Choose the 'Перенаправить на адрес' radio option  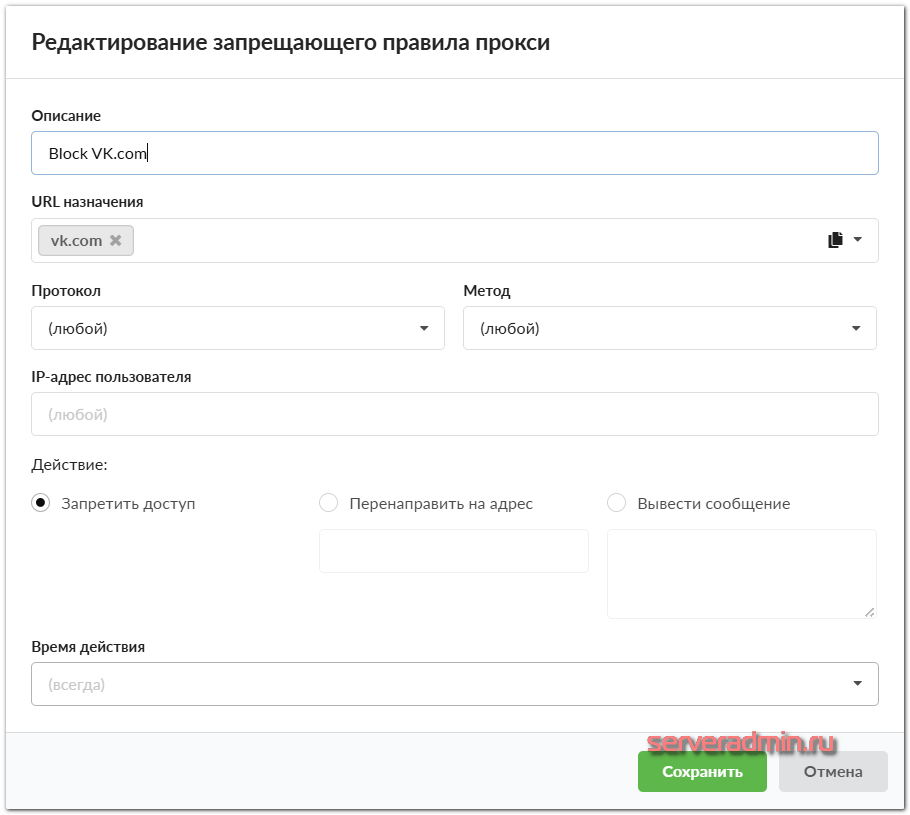(328, 503)
